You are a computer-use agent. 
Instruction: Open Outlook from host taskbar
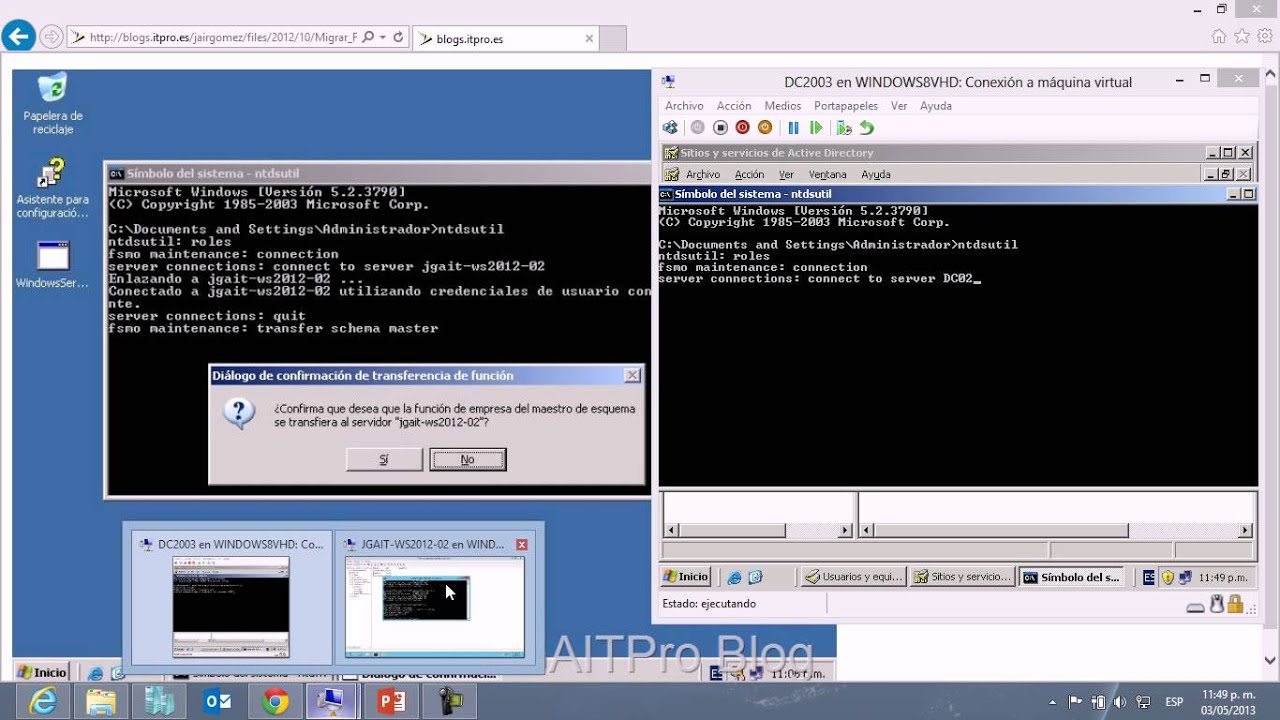[x=217, y=702]
